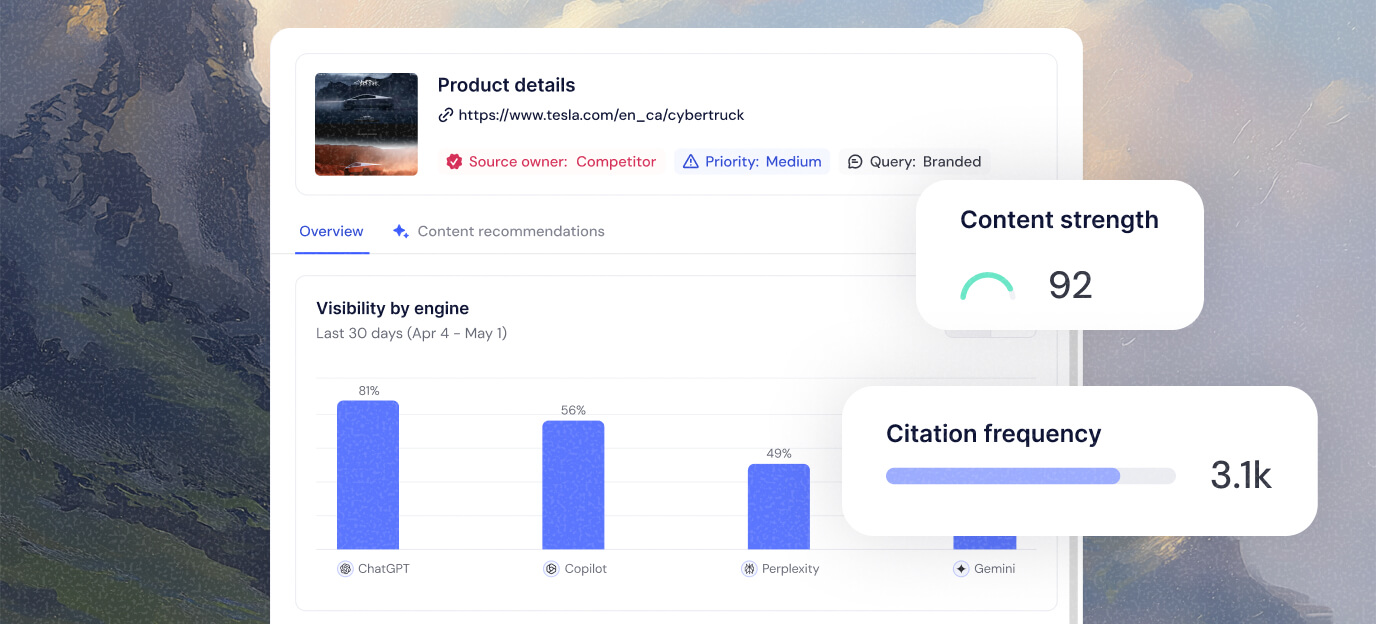Click the ChatGPT engine icon
This screenshot has height=624, width=1376.
pos(345,569)
